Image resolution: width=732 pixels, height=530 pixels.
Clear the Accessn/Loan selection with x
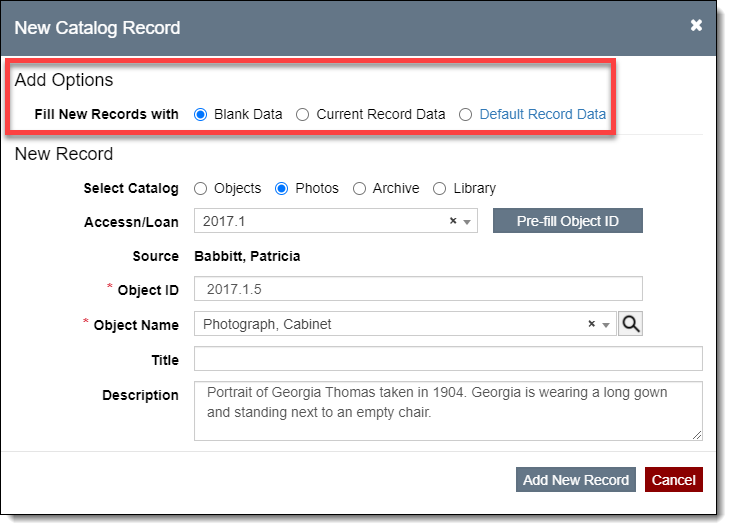point(453,221)
